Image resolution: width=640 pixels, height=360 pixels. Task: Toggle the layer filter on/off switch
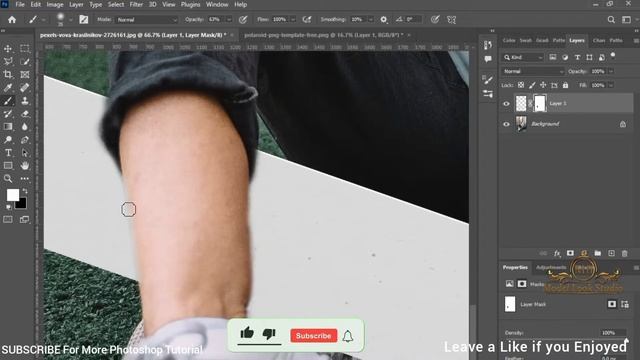[613, 55]
